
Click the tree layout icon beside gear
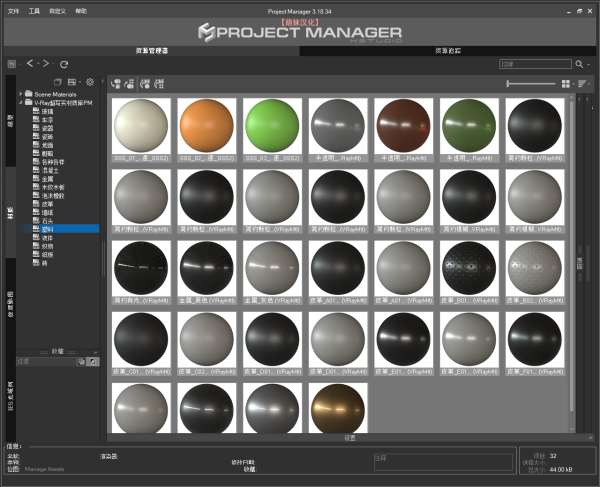[72, 82]
